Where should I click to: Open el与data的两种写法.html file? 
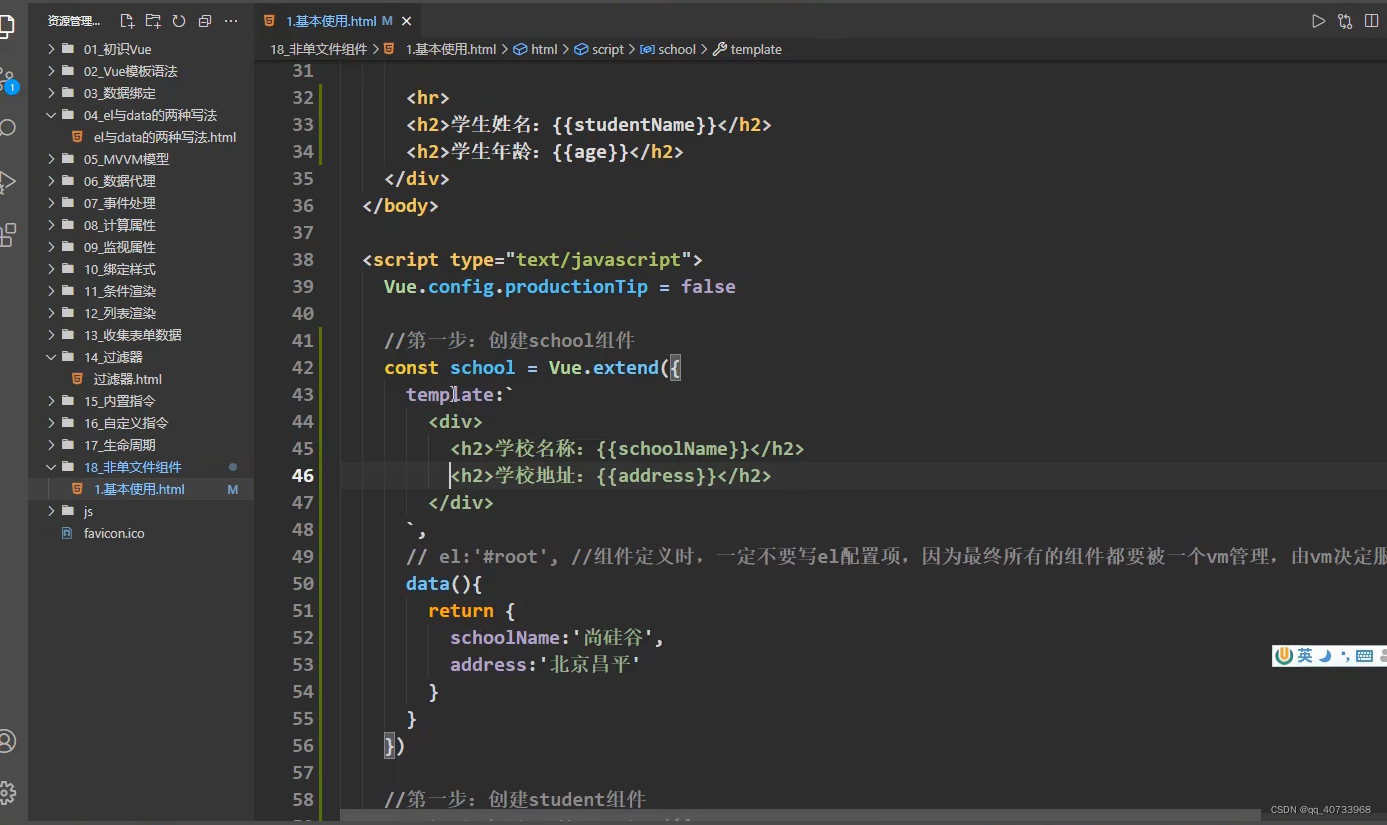(x=140, y=137)
